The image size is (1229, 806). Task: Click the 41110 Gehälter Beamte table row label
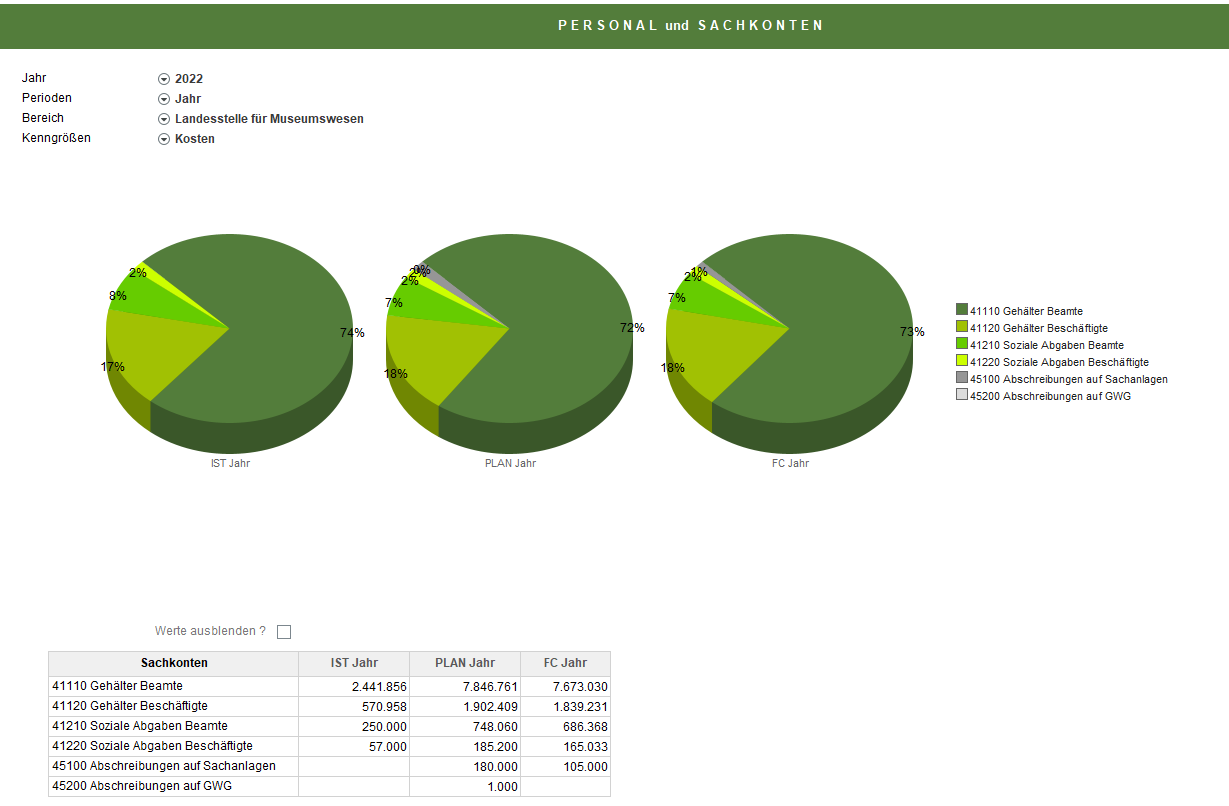click(117, 686)
